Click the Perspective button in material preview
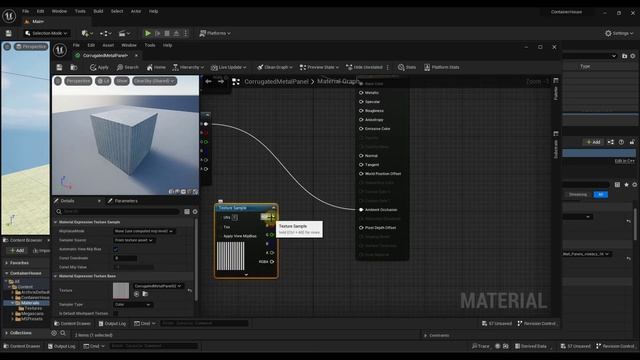The image size is (640, 360). (x=78, y=81)
